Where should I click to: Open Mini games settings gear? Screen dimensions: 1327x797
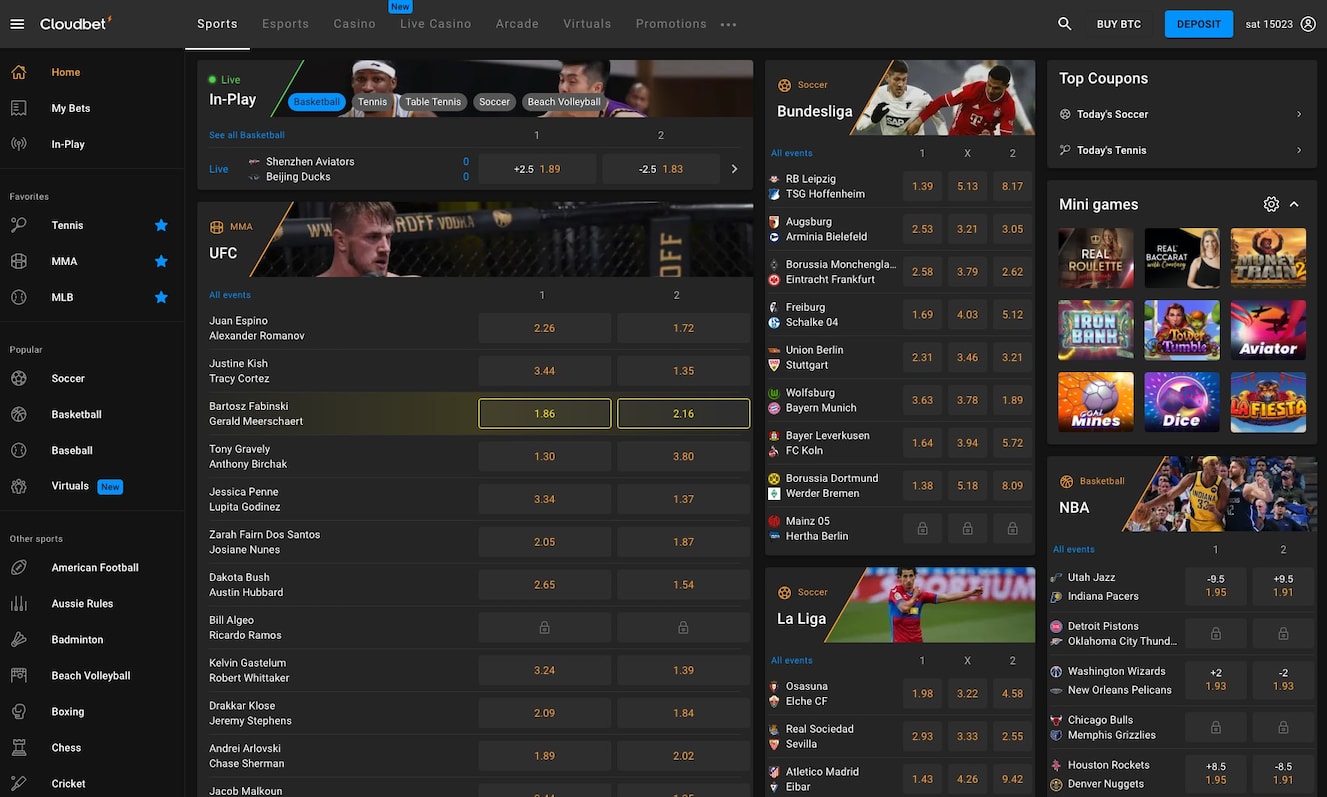pos(1271,204)
